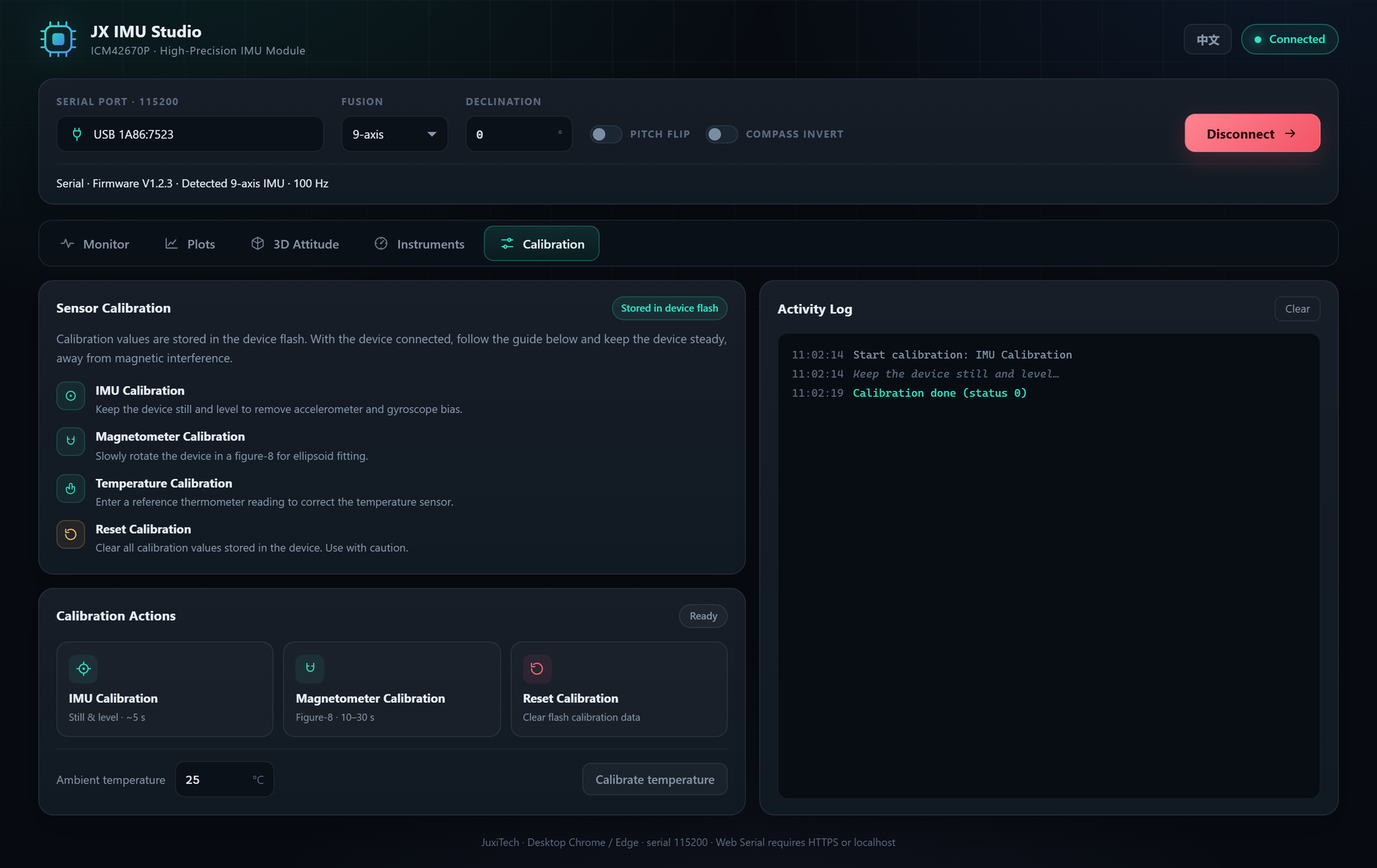The image size is (1377, 868).
Task: Click the red reset icon on Reset Calibration card
Action: click(537, 668)
